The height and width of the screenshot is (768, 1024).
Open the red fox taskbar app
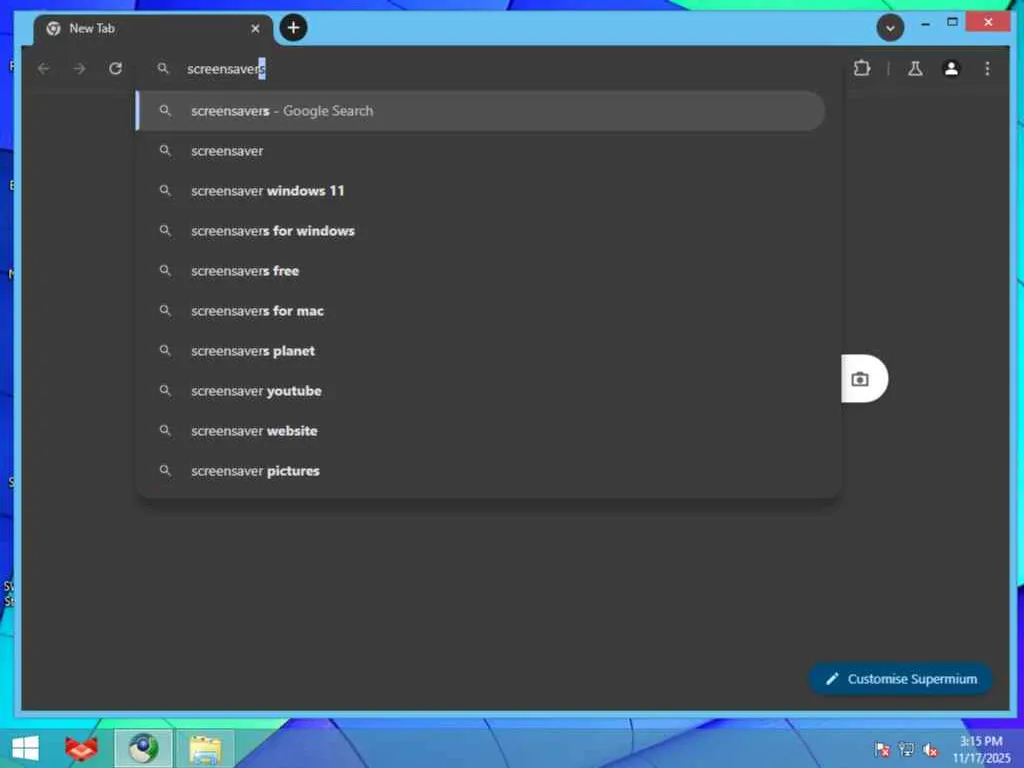point(82,748)
